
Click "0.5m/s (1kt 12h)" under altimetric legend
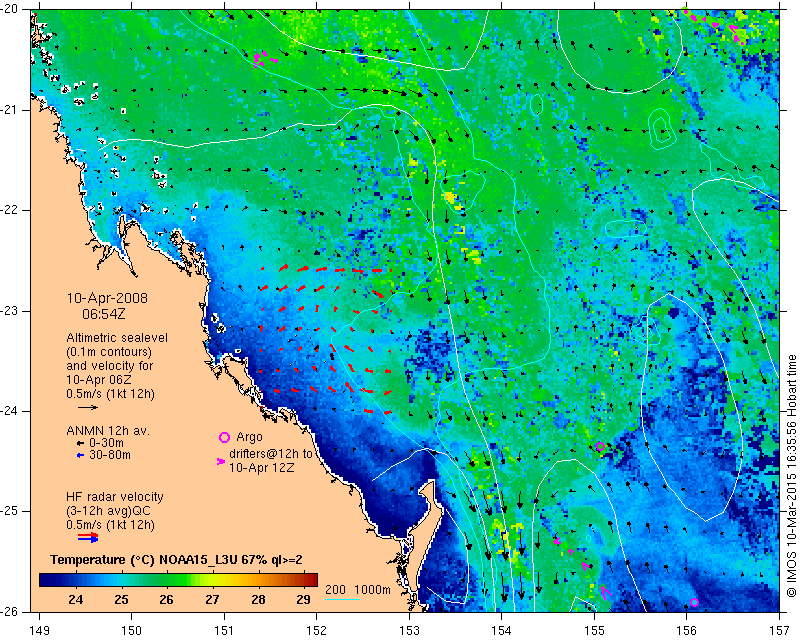pyautogui.click(x=110, y=394)
